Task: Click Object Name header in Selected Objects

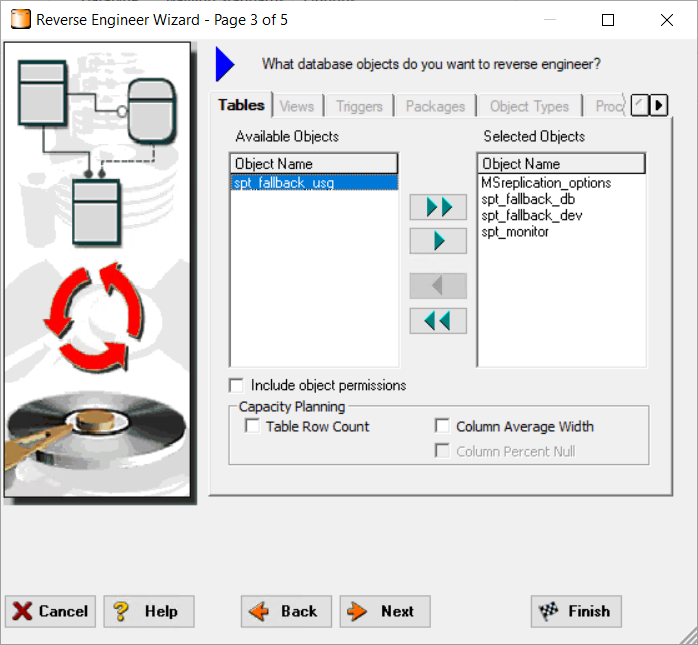Action: click(x=561, y=164)
